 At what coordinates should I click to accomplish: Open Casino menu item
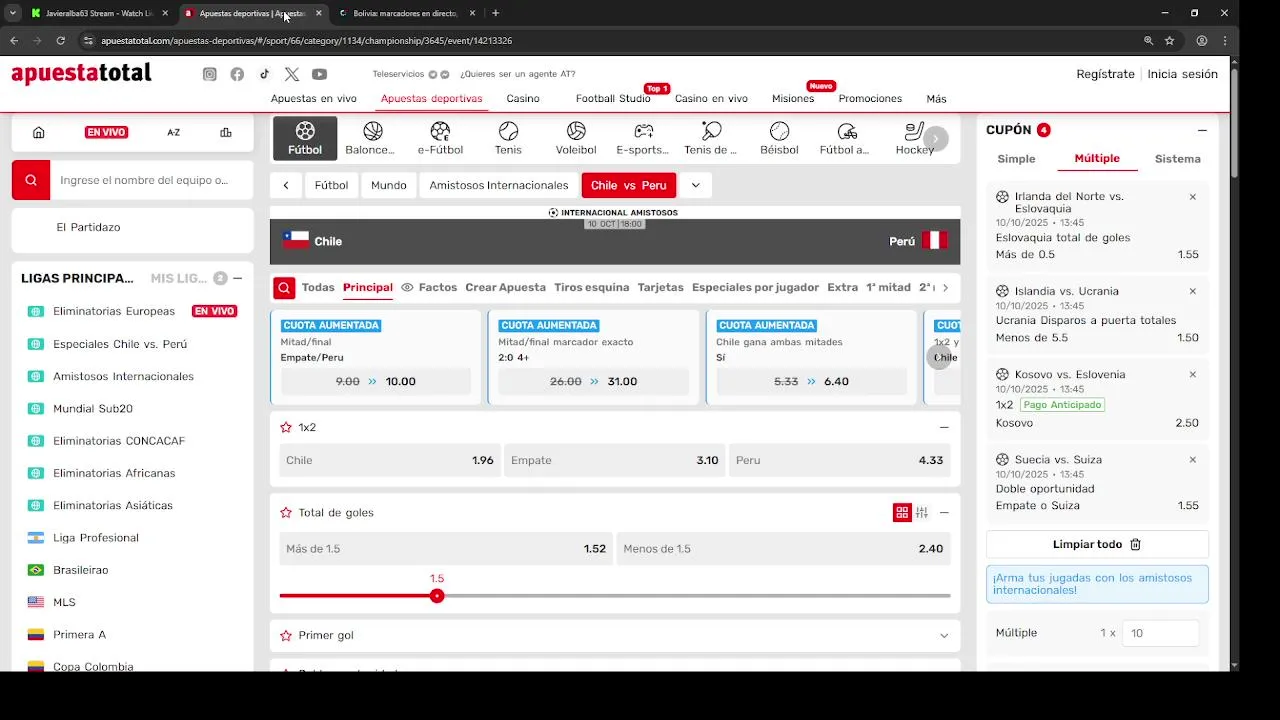[x=523, y=99]
